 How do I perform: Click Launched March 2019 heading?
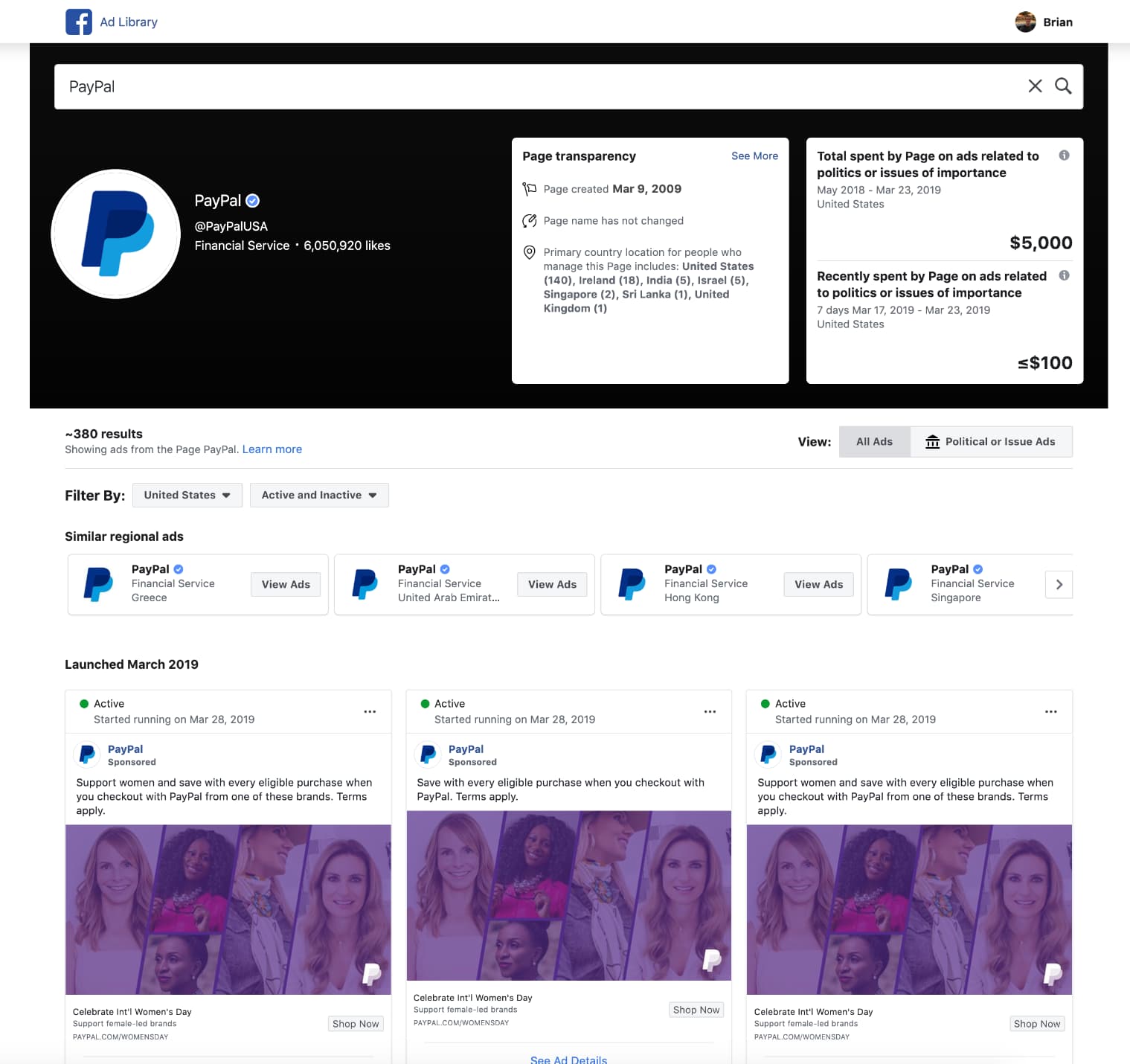(132, 664)
